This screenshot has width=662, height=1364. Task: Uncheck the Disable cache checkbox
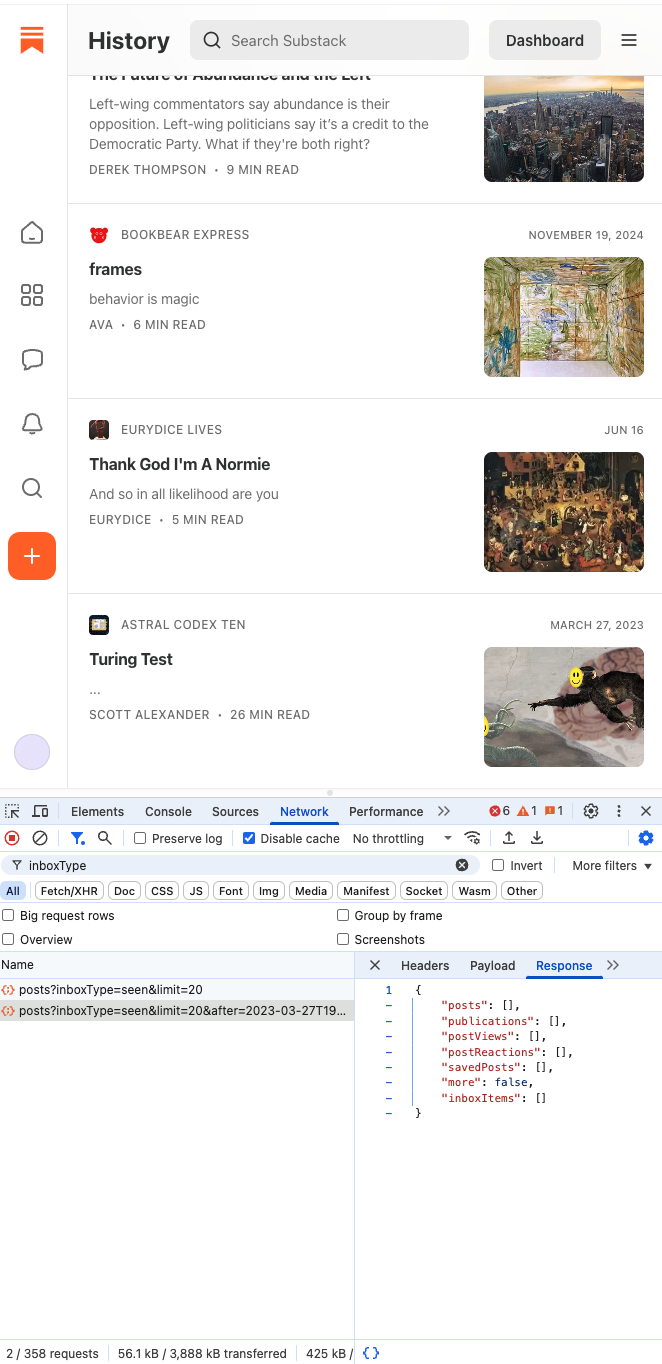tap(249, 838)
